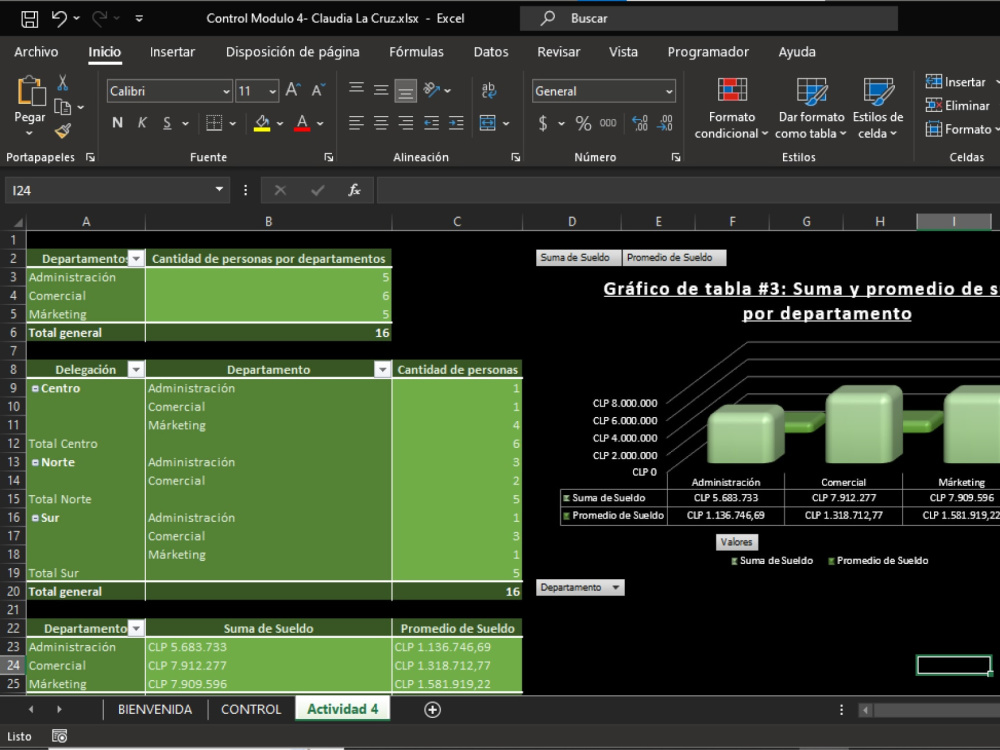Click the Buscar search box
The width and height of the screenshot is (1000, 750).
point(709,18)
